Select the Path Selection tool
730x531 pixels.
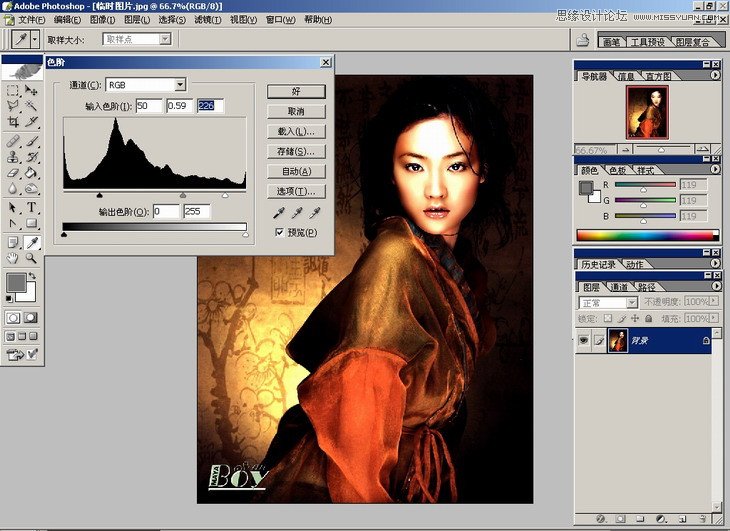13,207
